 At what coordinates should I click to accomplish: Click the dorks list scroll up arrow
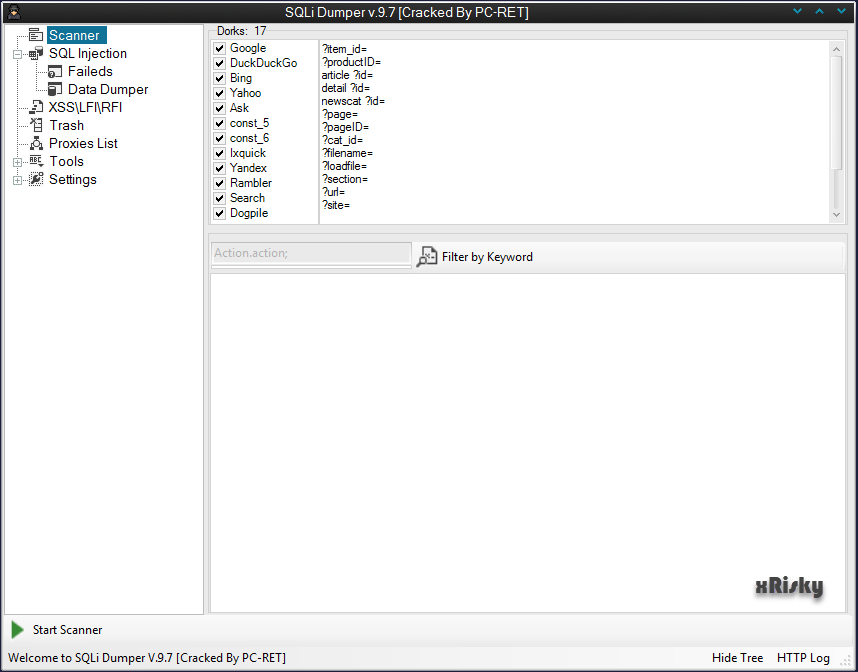tap(836, 49)
